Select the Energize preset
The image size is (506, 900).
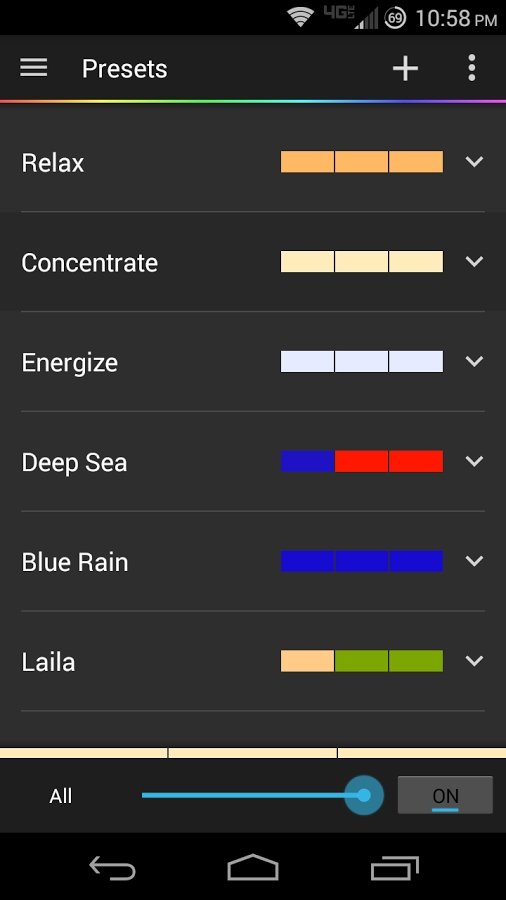click(x=252, y=362)
